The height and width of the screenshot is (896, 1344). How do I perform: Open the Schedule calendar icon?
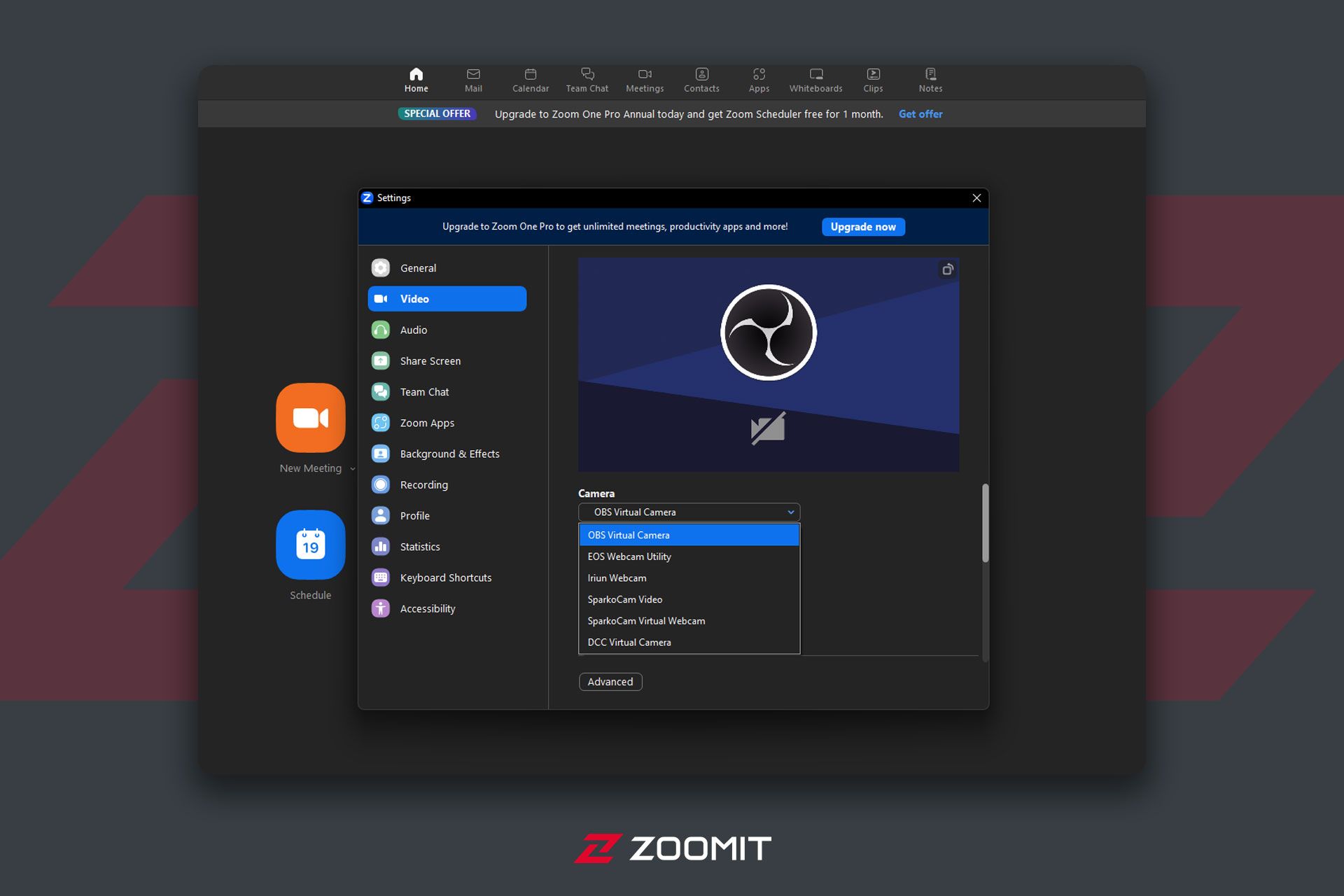click(x=311, y=545)
